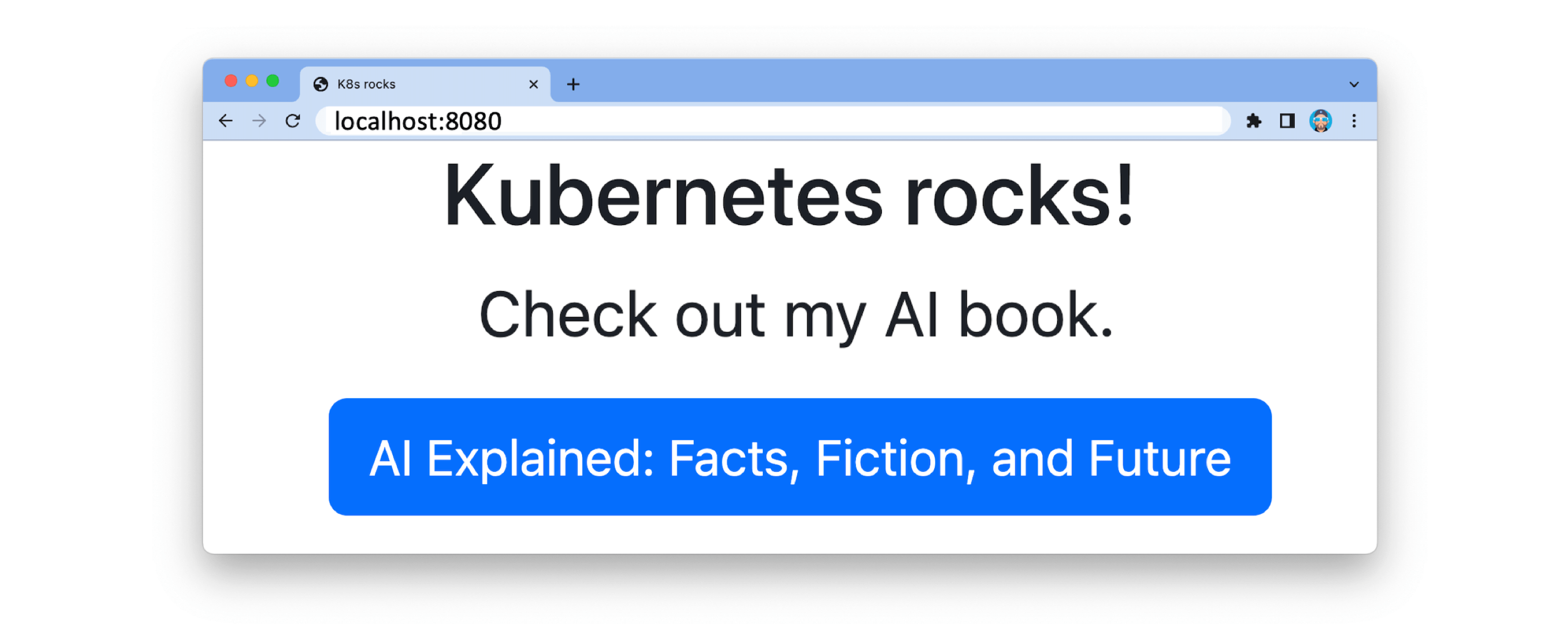
Task: Toggle the side panel icon
Action: coord(1287,121)
